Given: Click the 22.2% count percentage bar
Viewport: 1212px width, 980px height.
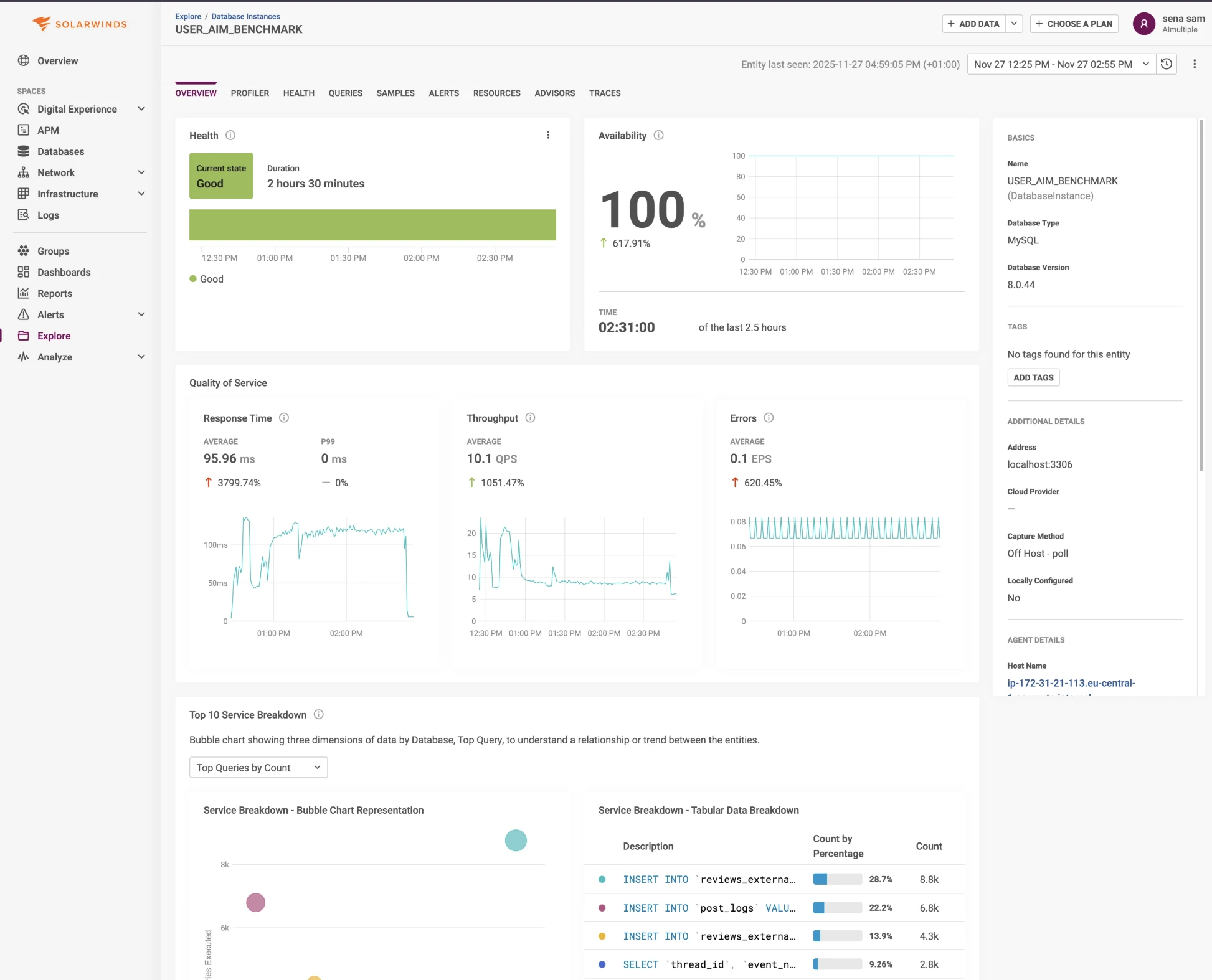Looking at the screenshot, I should coord(838,908).
